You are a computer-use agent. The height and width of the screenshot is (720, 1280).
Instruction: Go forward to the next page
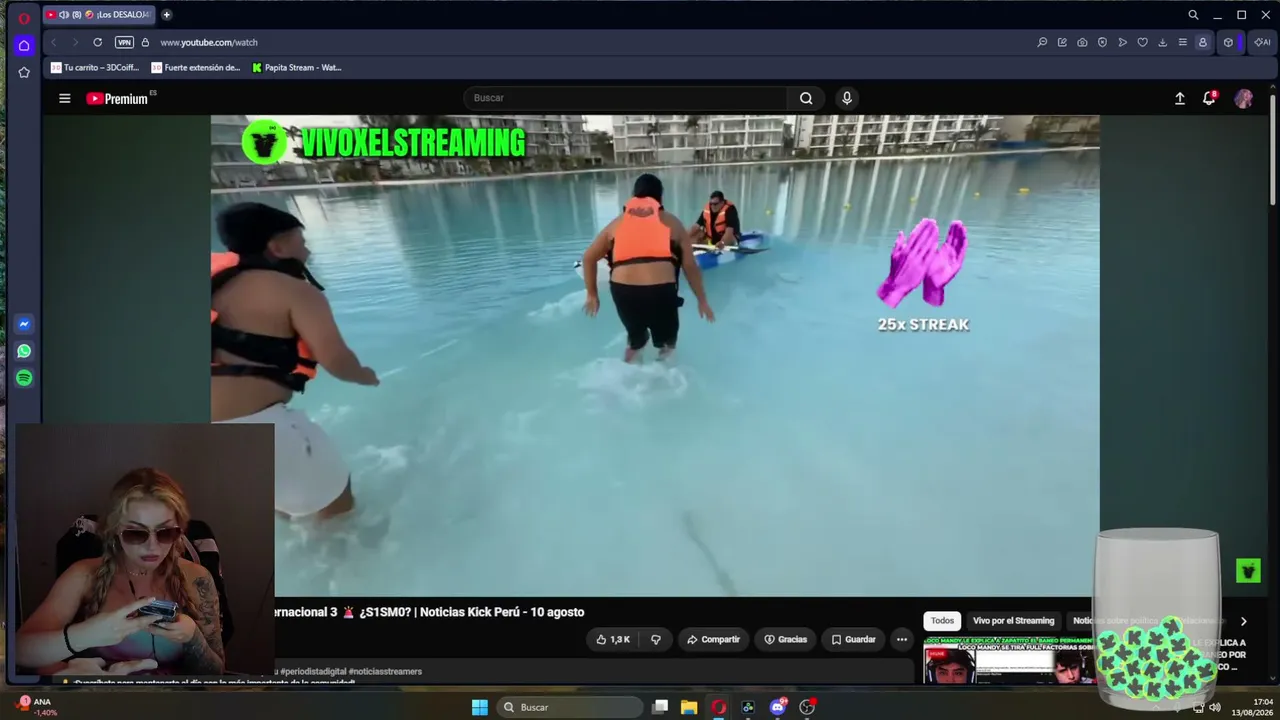tap(74, 42)
